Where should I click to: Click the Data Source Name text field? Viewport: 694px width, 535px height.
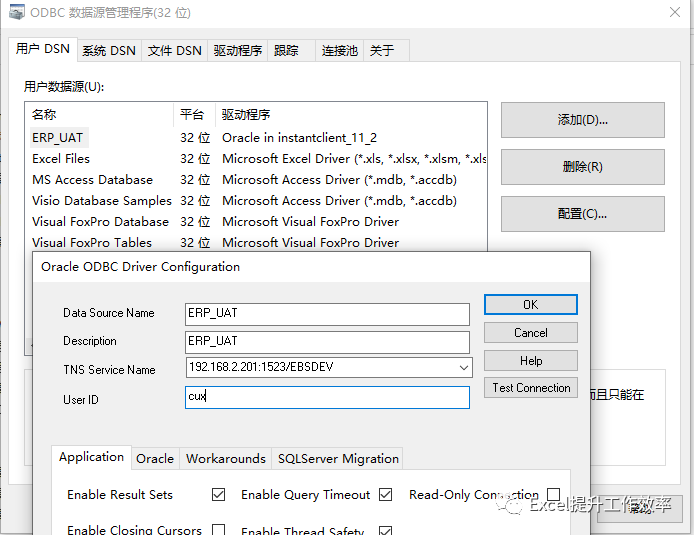click(x=327, y=314)
